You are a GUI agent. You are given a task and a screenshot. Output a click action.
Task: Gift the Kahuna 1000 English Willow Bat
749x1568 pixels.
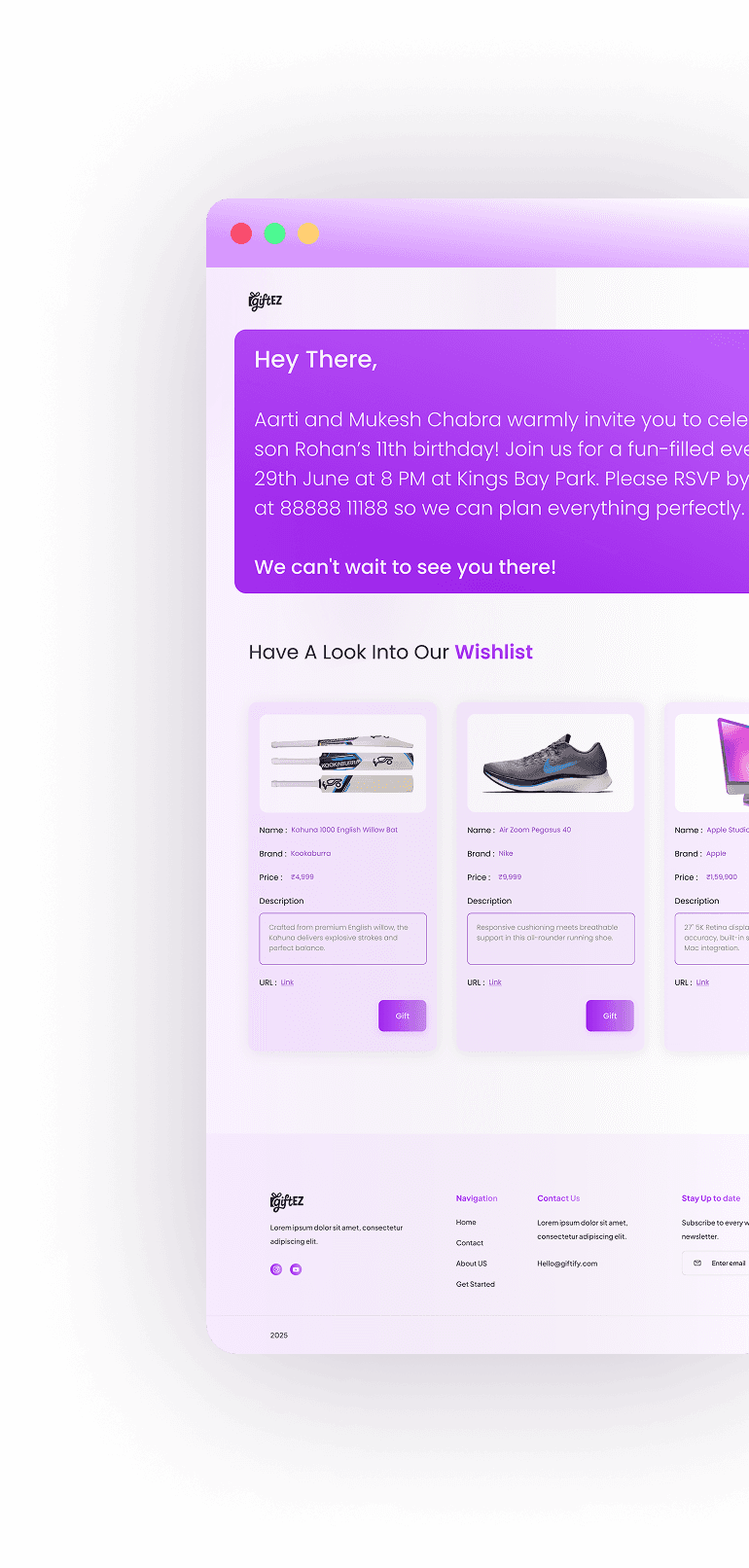(403, 1016)
